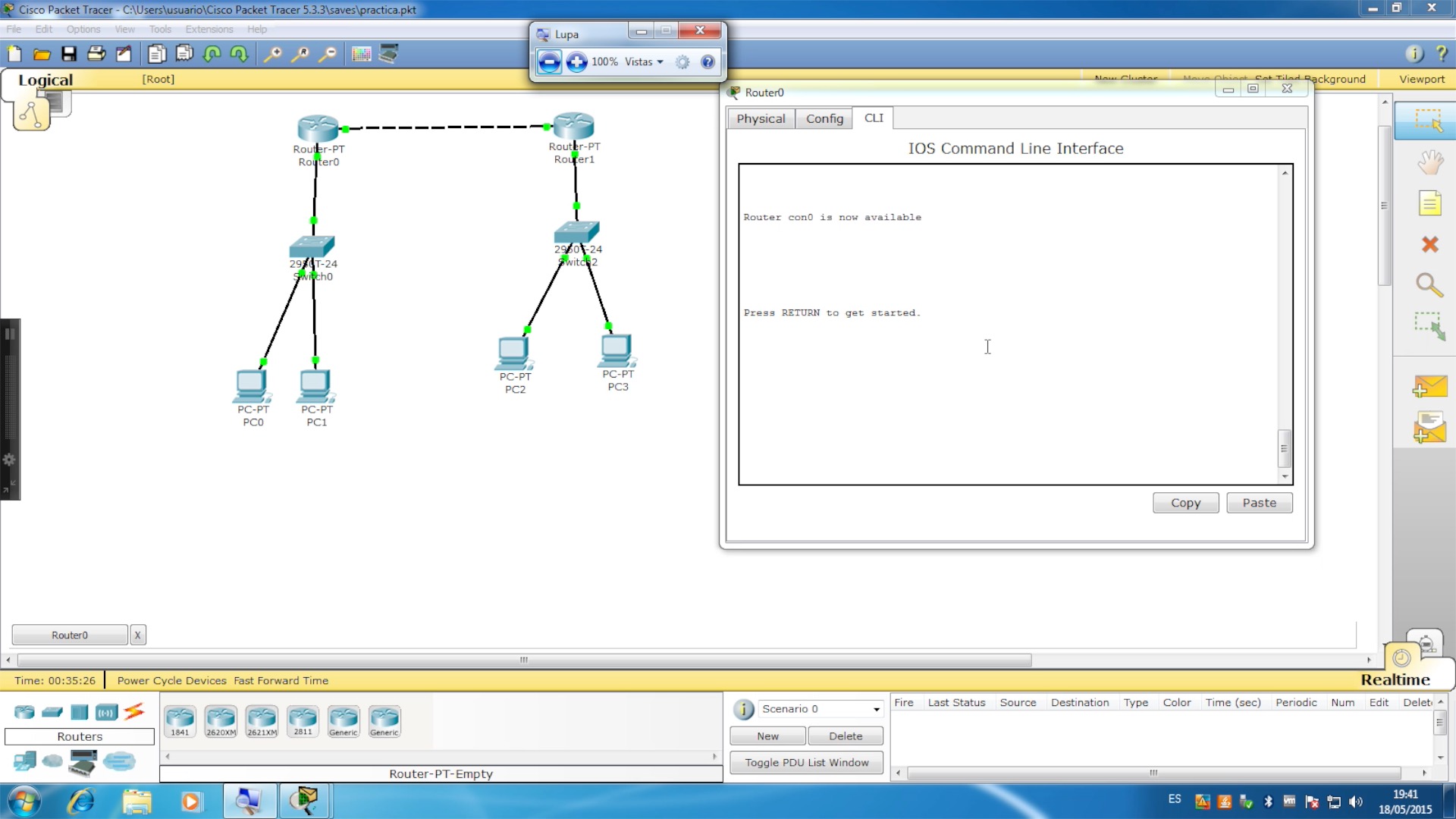Click the Lupa zoom-in plus button
The image size is (1456, 819).
[x=576, y=62]
